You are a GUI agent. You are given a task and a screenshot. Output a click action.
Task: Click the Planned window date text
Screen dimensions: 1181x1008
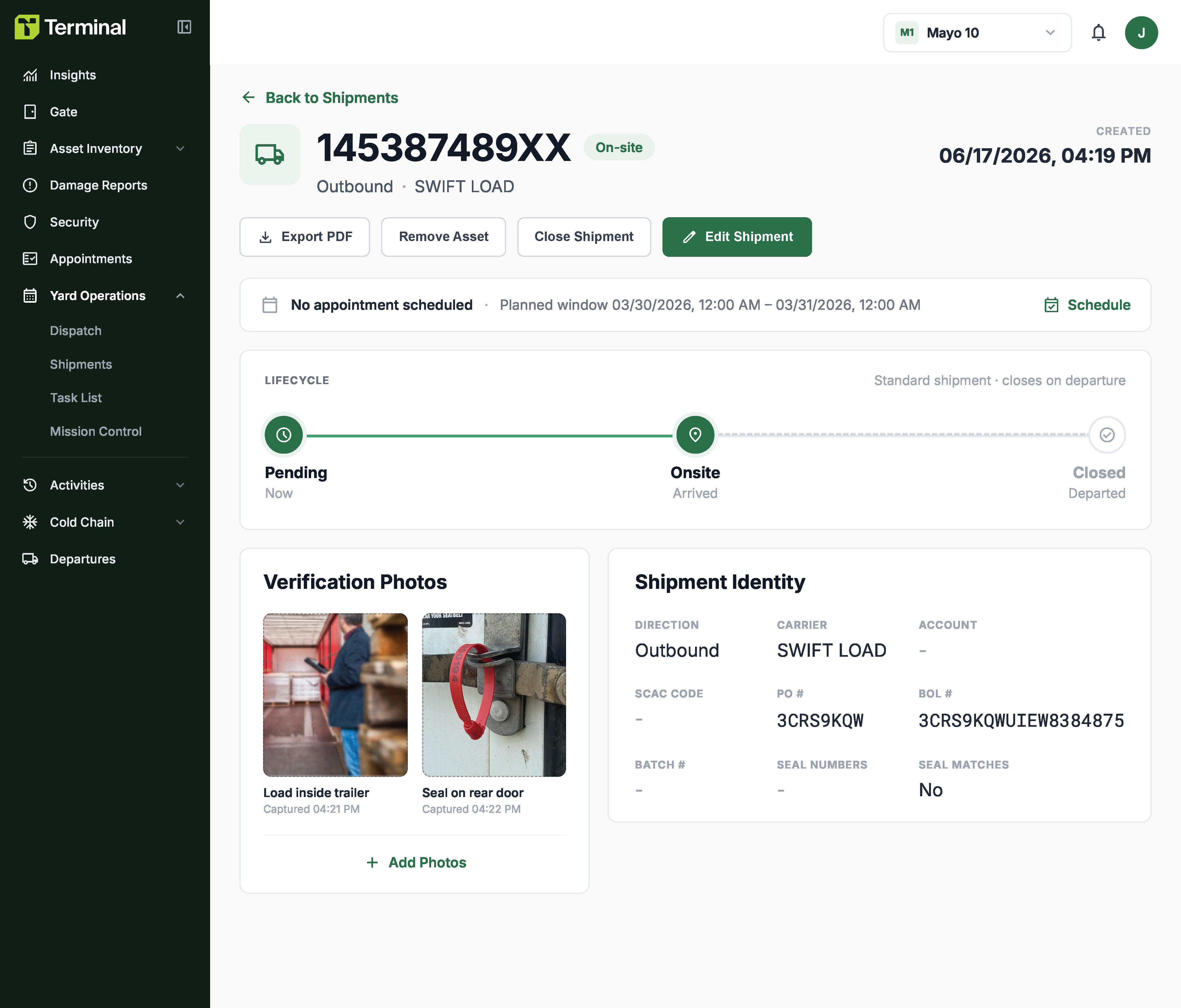click(x=710, y=305)
